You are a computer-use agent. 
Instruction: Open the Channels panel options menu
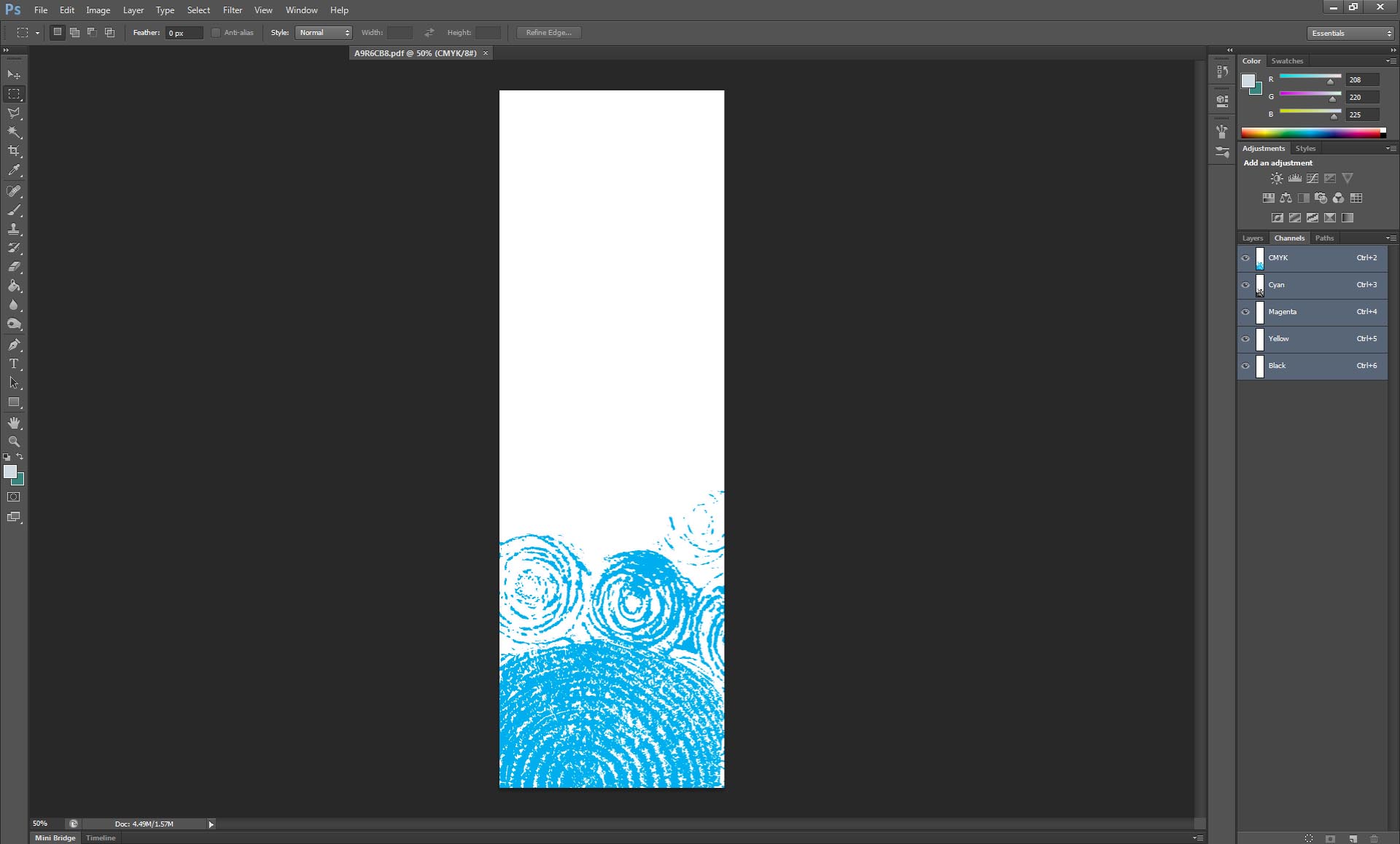[x=1391, y=238]
